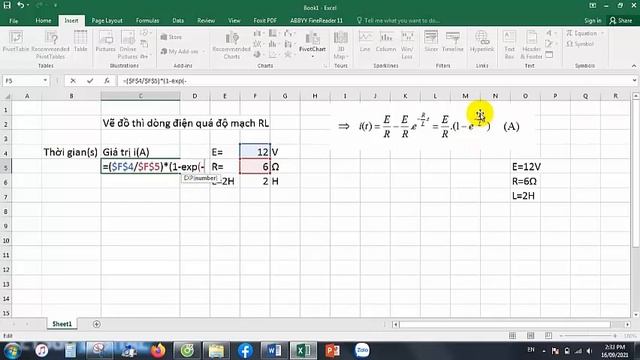This screenshot has width=640, height=360.
Task: Add a new sheet with plus button
Action: pos(96,324)
